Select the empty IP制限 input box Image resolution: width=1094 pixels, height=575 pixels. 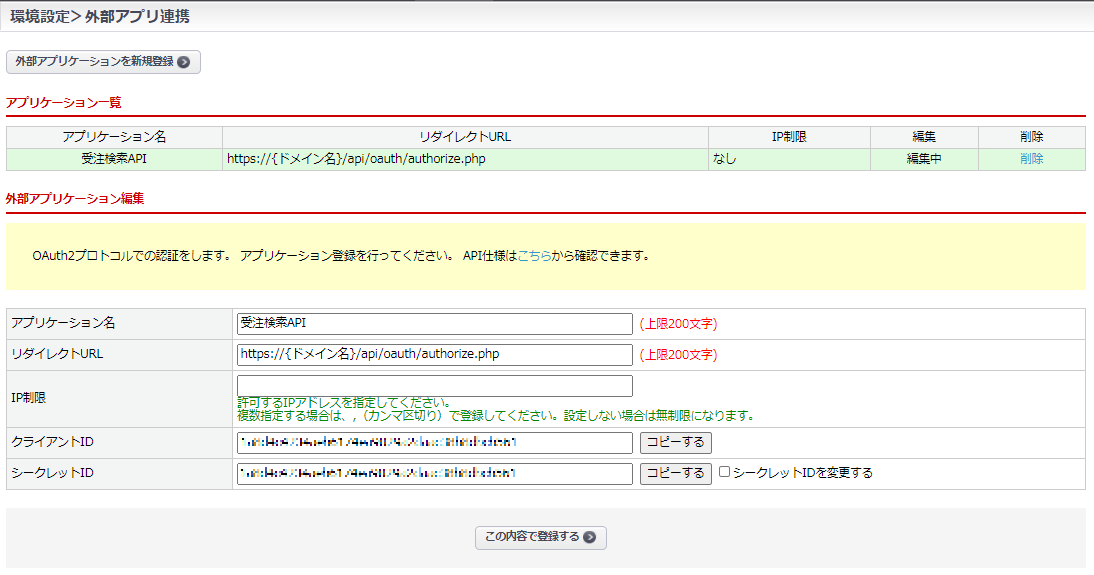(434, 386)
